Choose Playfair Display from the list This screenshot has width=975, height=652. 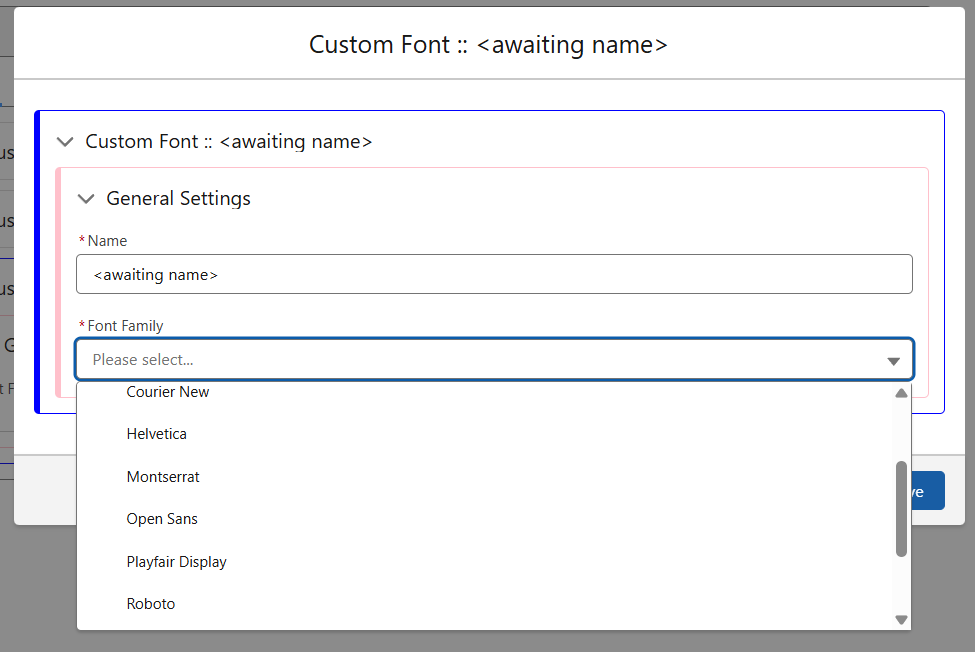(x=177, y=562)
